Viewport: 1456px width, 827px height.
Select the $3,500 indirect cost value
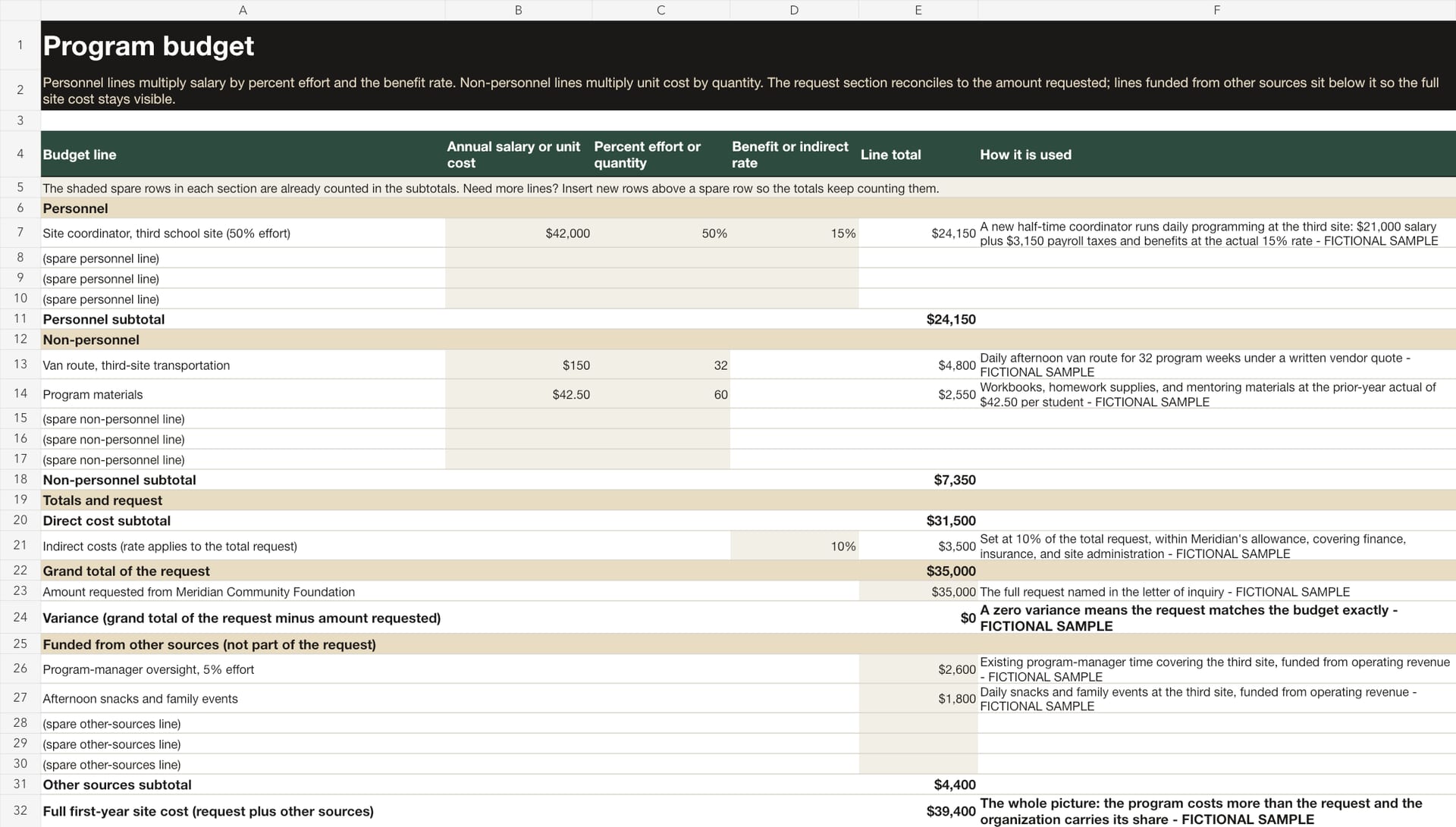coord(918,546)
